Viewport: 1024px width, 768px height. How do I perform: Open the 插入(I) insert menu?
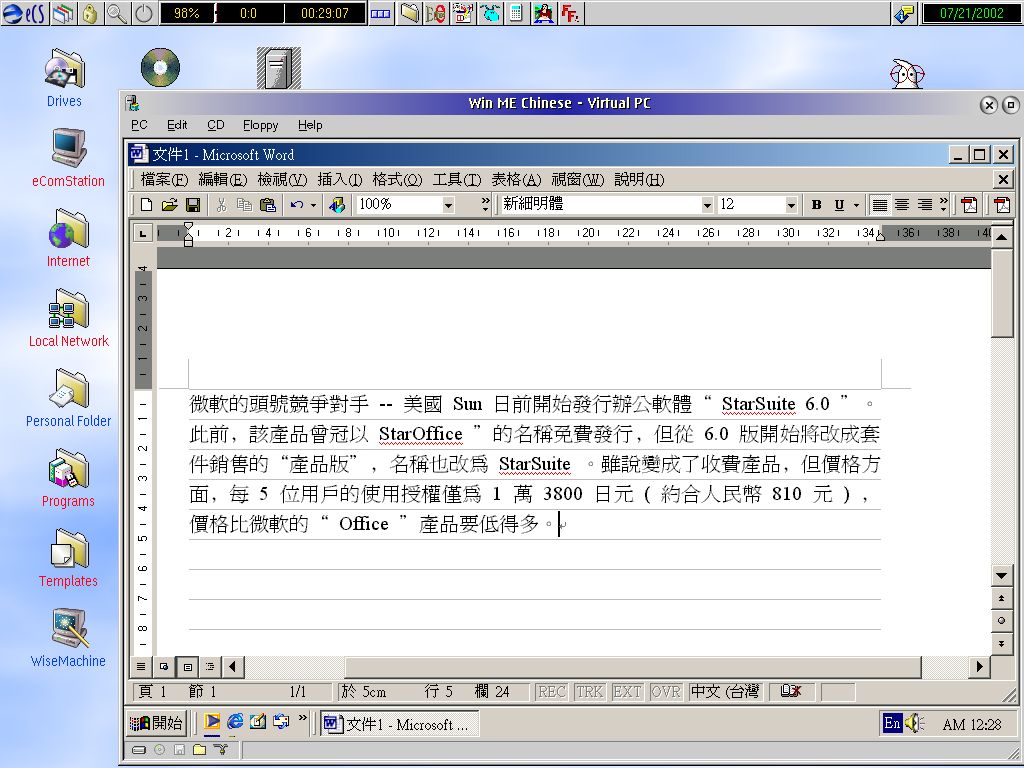tap(340, 180)
